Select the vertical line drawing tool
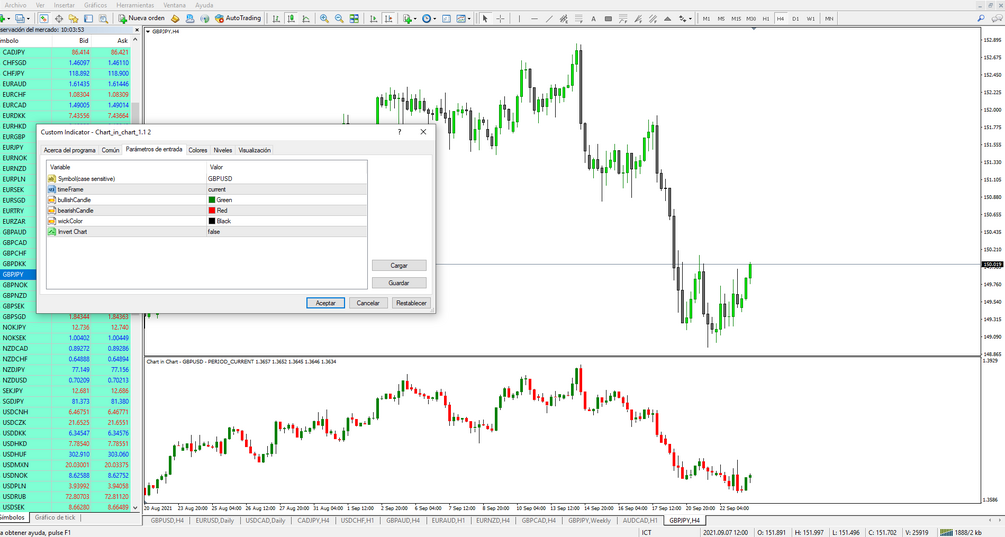This screenshot has height=537, width=1005. pos(519,19)
